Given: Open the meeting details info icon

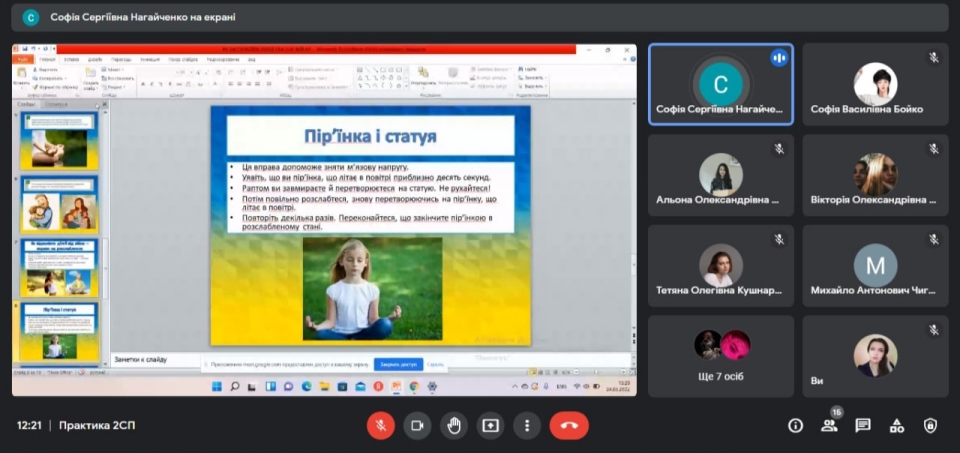Looking at the screenshot, I should (x=795, y=425).
